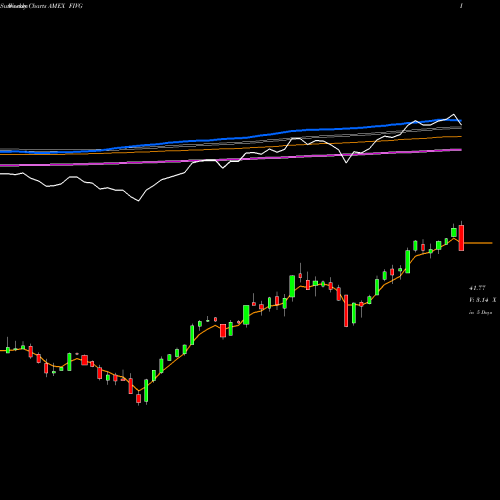This screenshot has width=500, height=500.
Task: Click the volume text starting 'V: 3.14'
Action: (482, 300)
